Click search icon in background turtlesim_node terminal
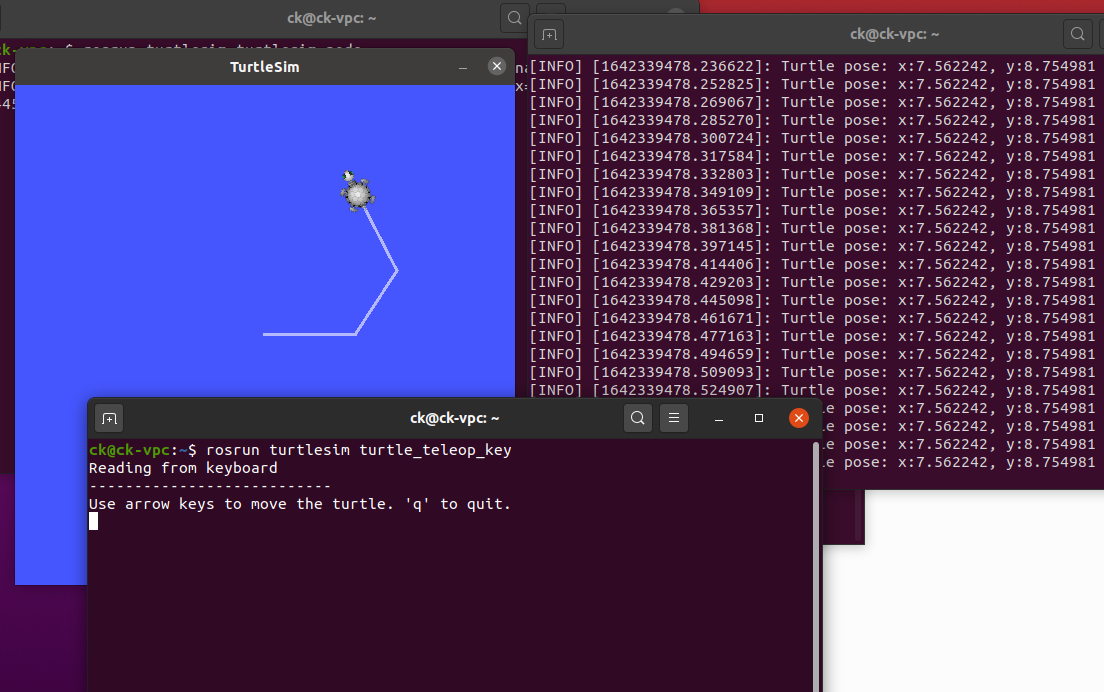 (x=515, y=18)
